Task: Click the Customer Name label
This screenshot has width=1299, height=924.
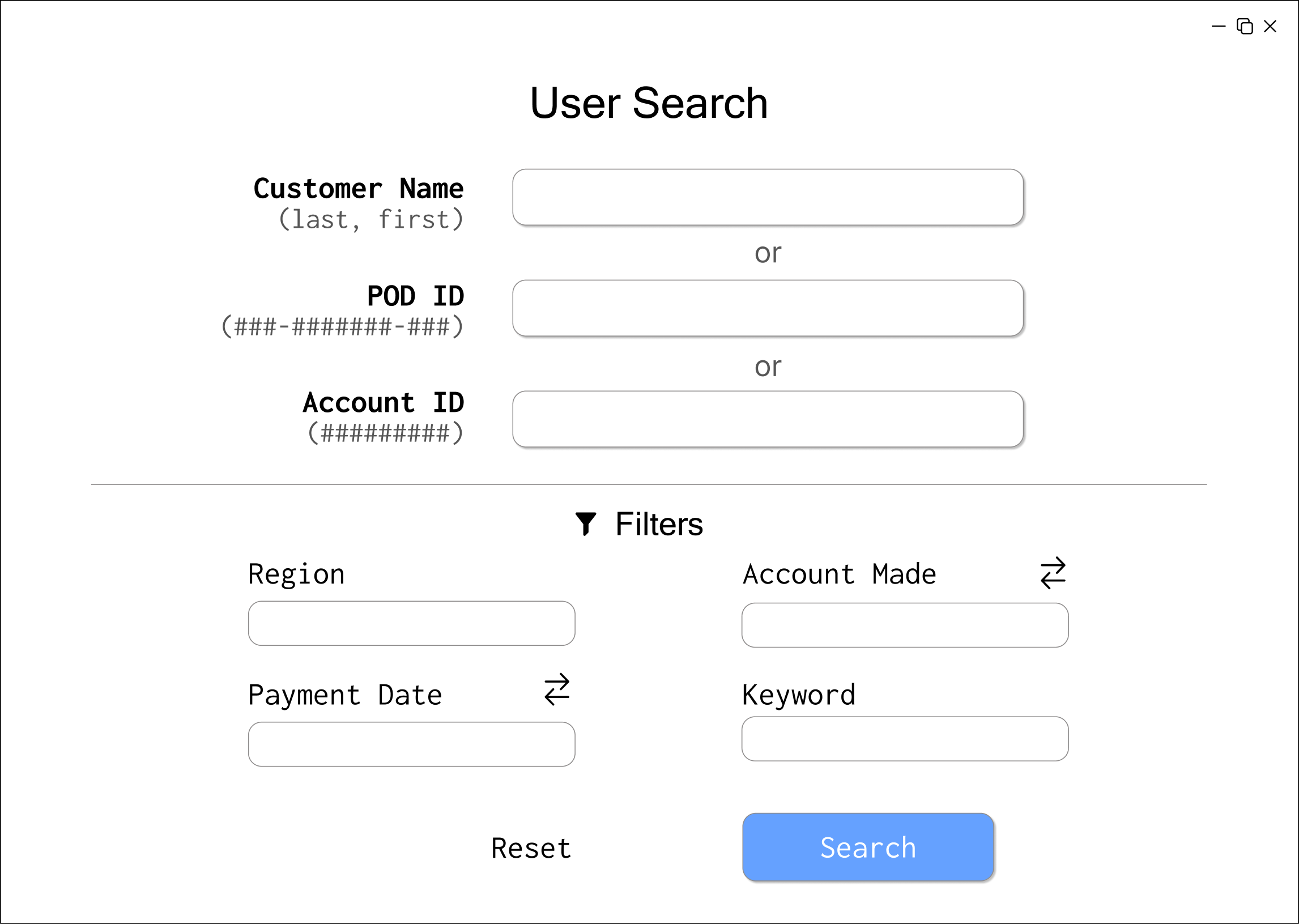Action: click(359, 189)
